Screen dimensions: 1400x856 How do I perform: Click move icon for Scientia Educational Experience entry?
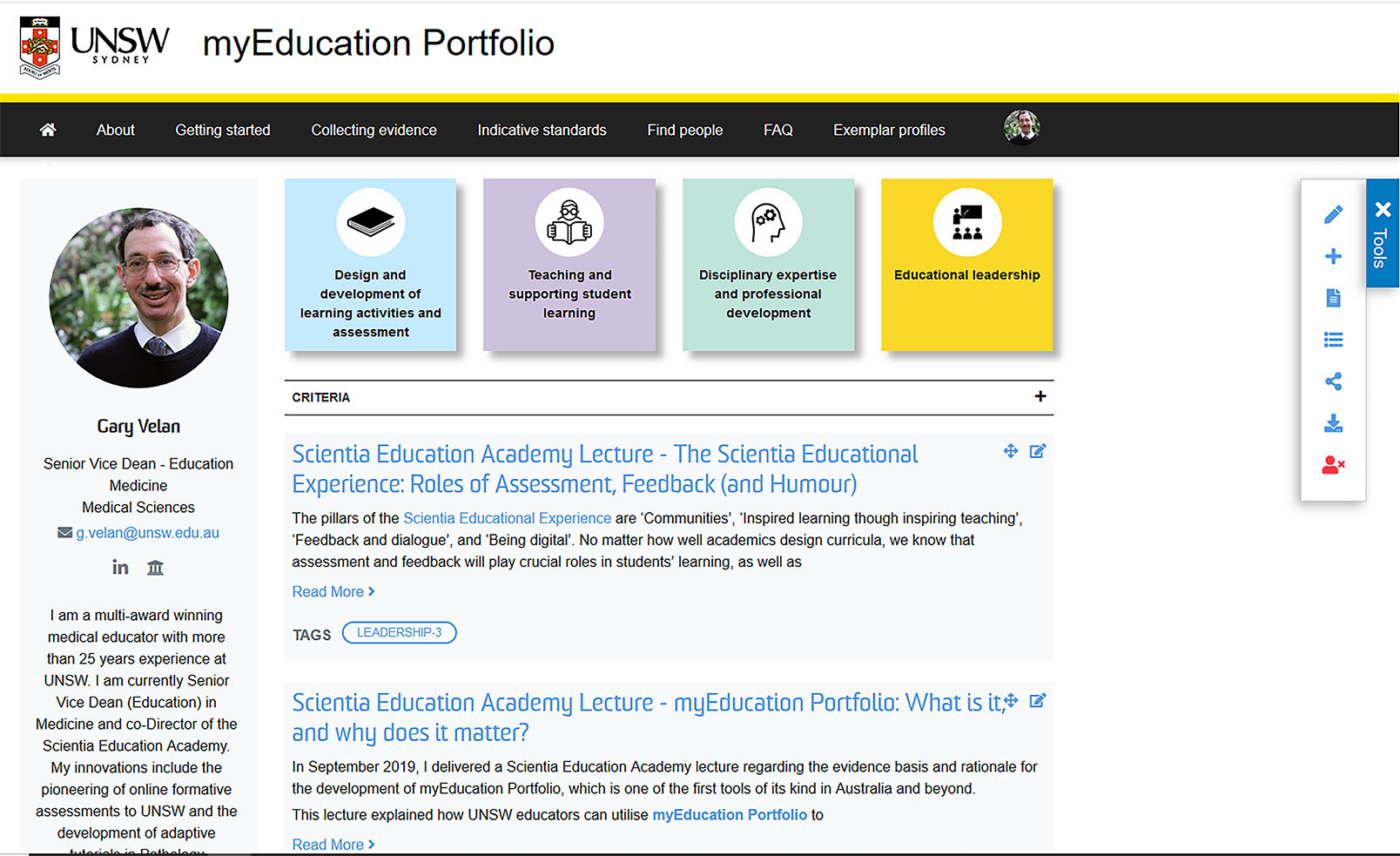(1010, 450)
